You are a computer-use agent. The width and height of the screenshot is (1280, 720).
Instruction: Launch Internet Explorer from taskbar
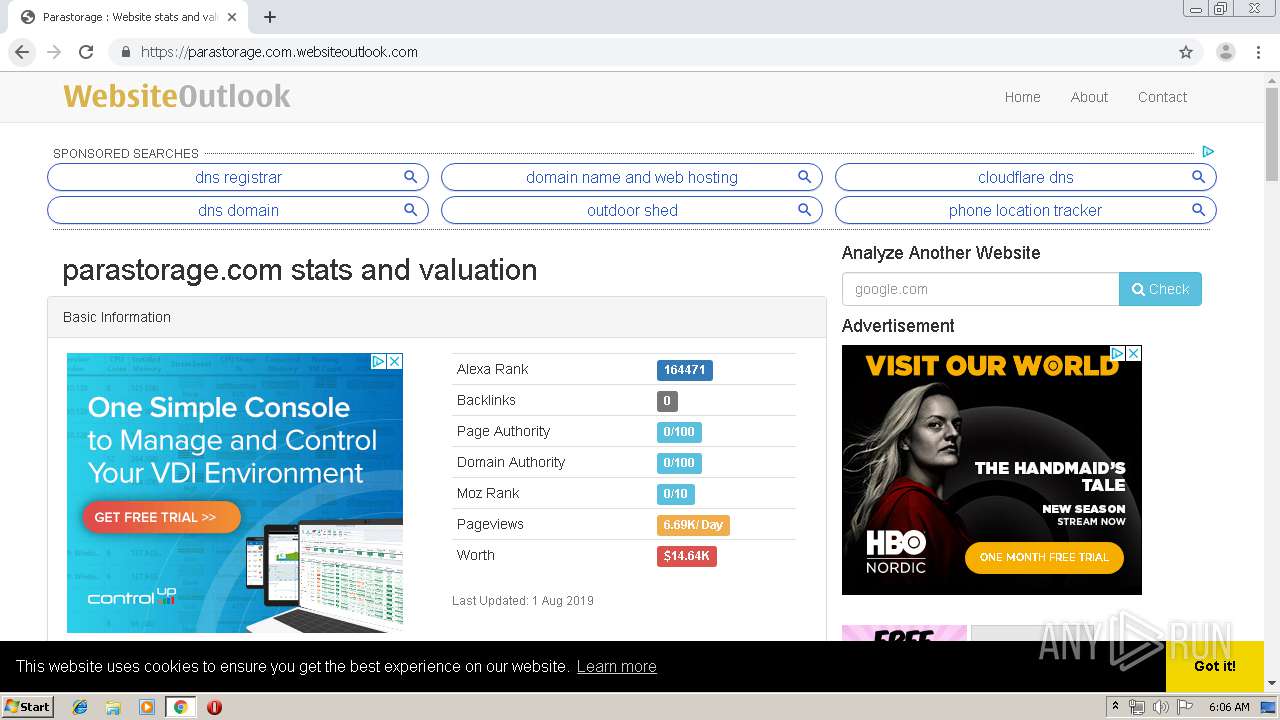(x=80, y=707)
